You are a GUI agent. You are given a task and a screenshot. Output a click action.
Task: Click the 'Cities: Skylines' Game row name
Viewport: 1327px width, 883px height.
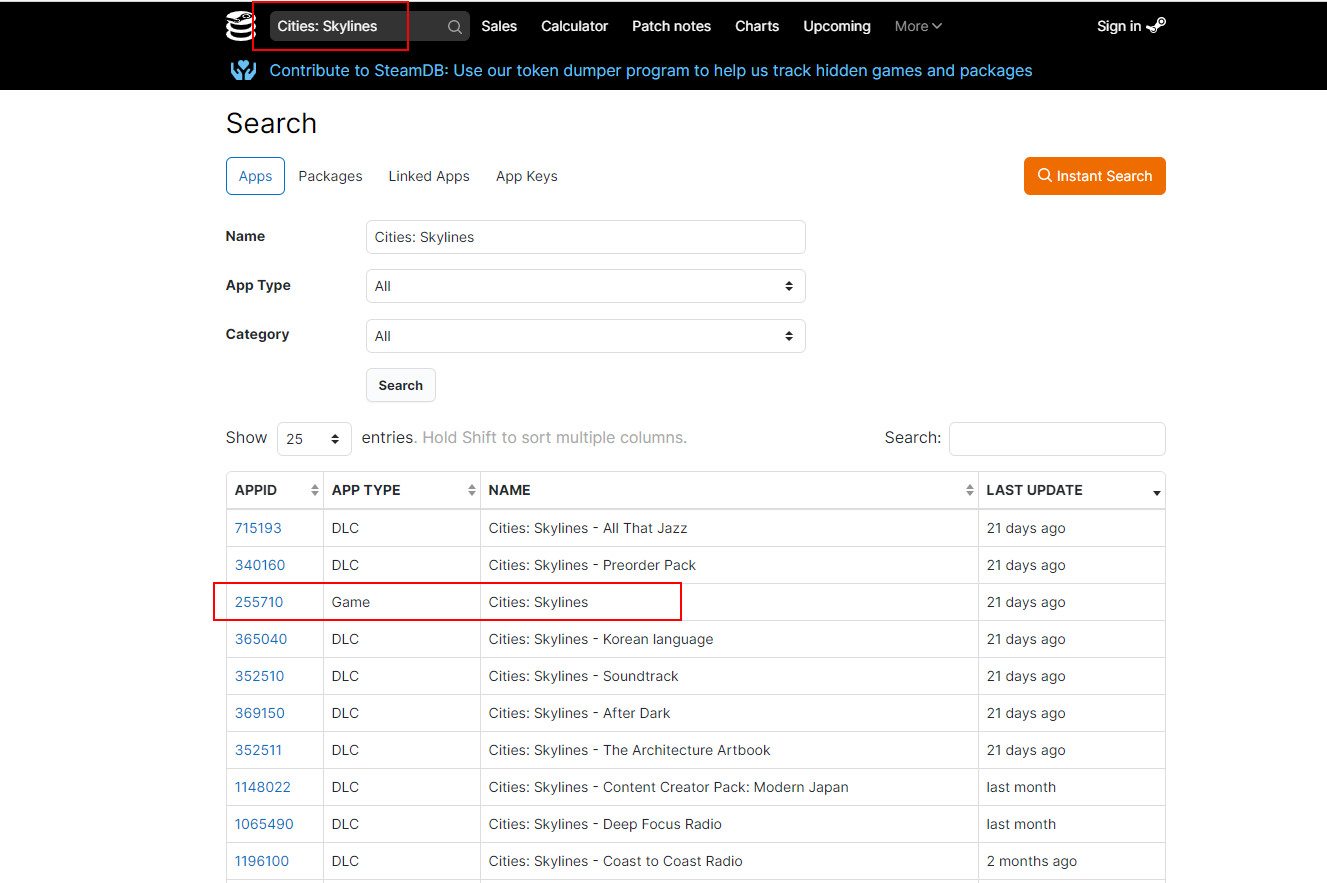click(538, 602)
